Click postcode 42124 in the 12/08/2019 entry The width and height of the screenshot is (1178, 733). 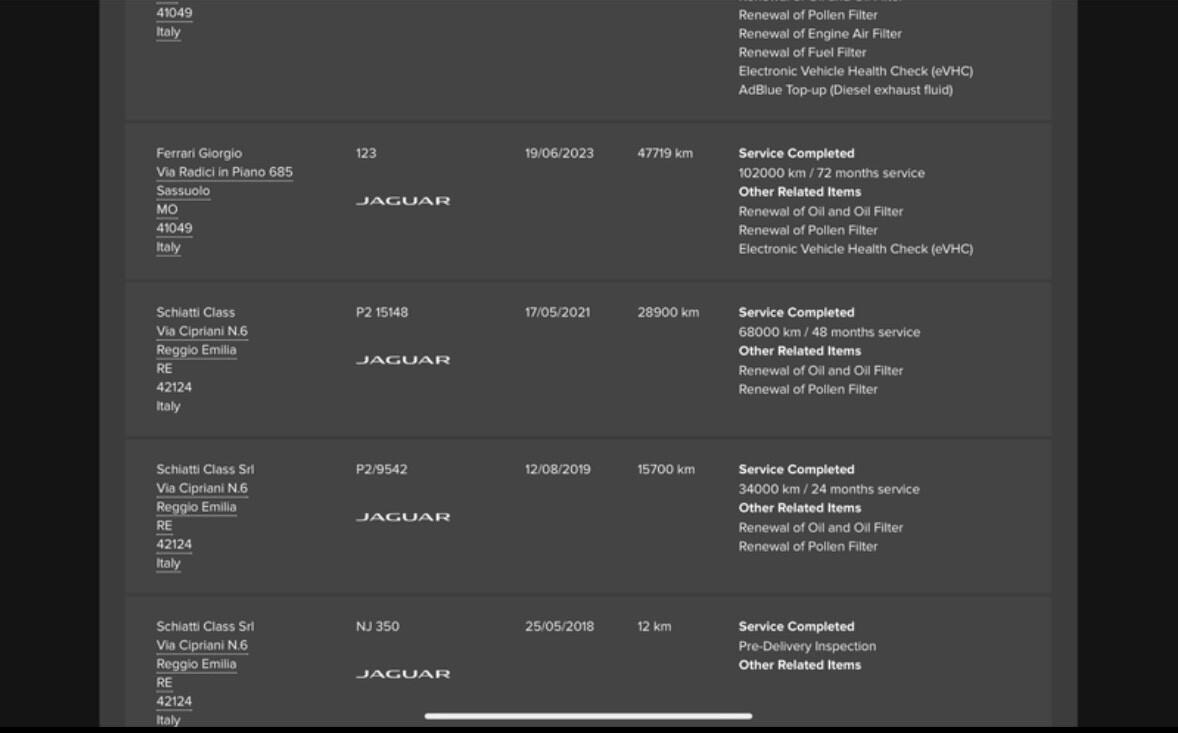tap(174, 545)
